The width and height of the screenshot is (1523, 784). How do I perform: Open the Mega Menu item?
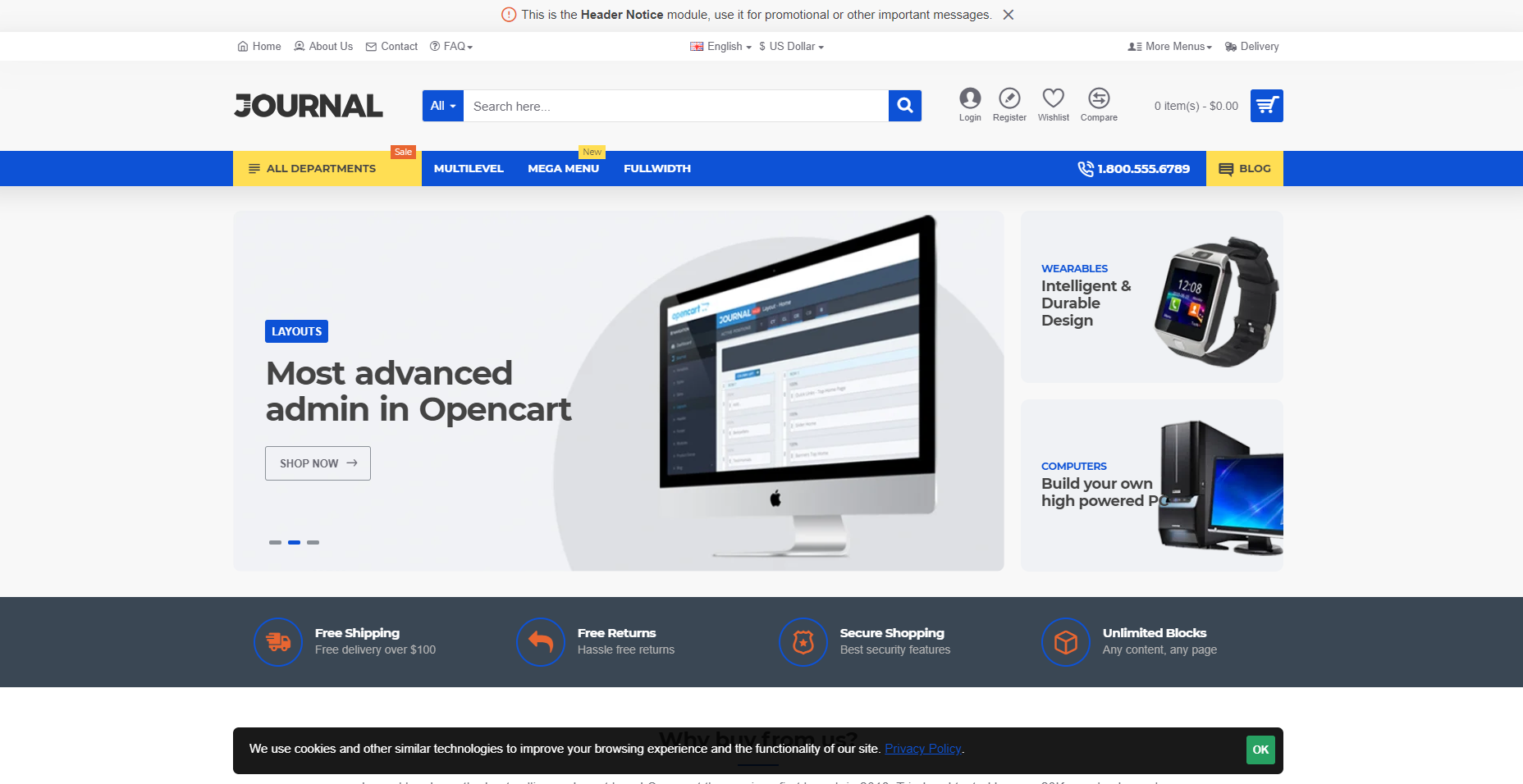[564, 168]
